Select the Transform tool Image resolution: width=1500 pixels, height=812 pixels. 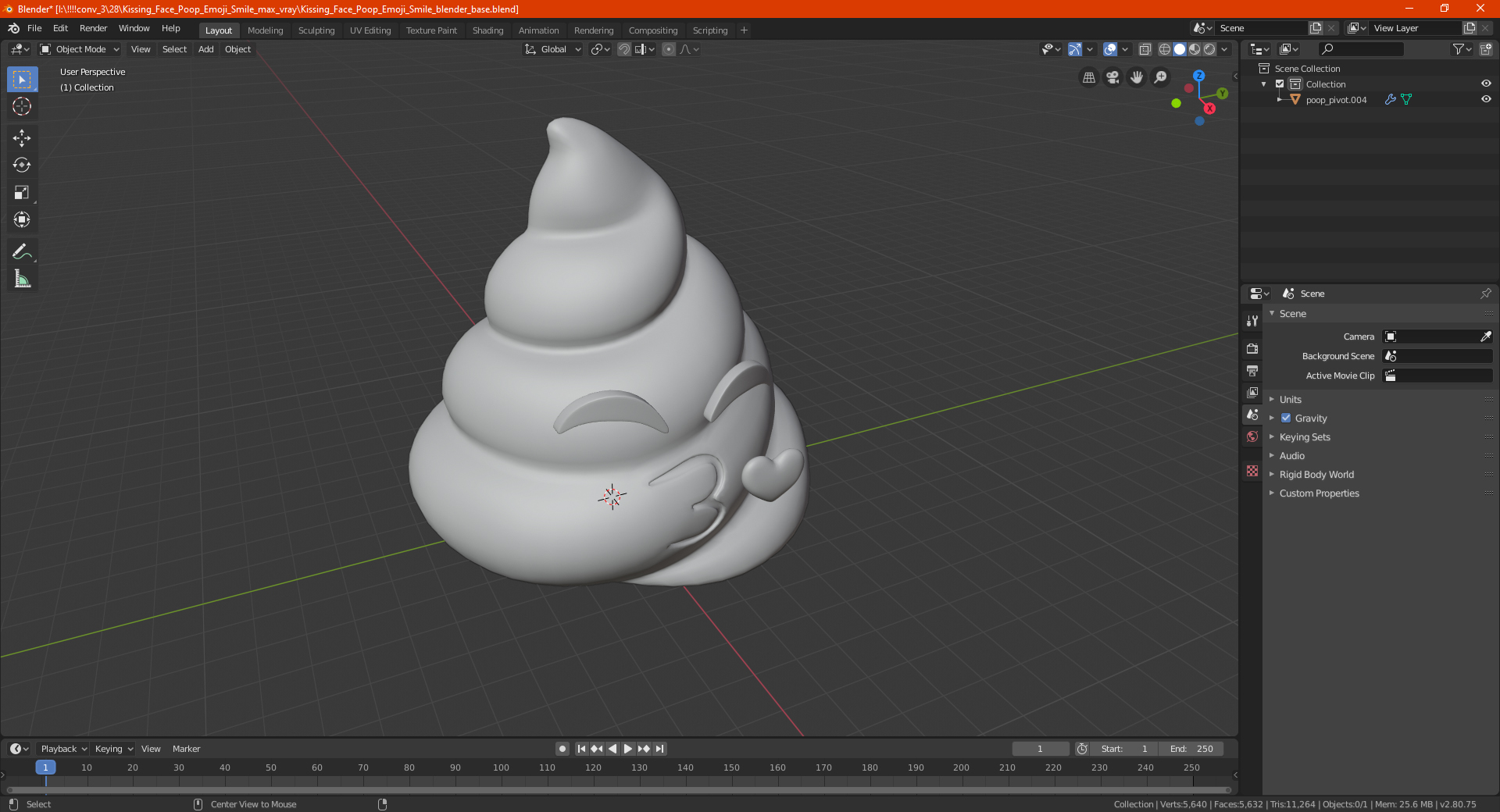pyautogui.click(x=22, y=219)
